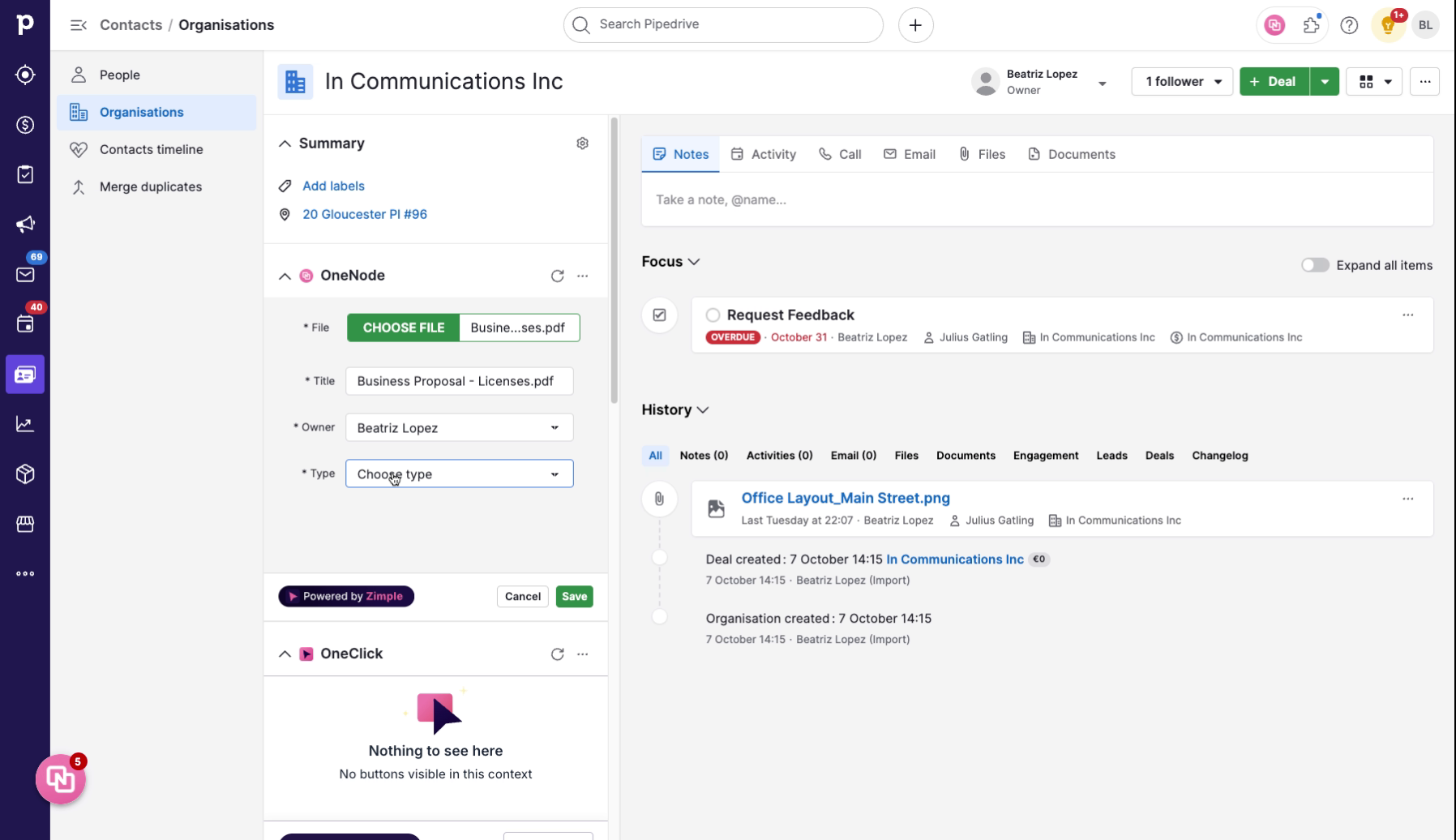Click the quick add plus button

915,25
